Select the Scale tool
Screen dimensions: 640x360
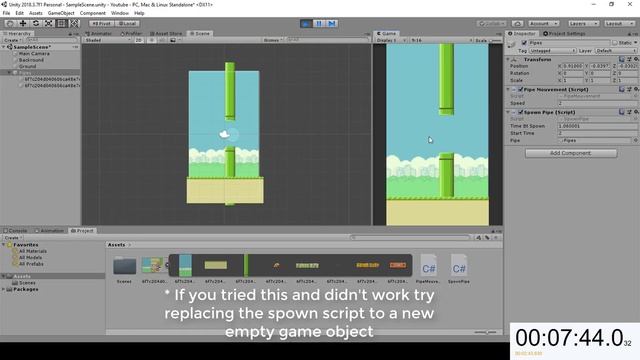48,24
